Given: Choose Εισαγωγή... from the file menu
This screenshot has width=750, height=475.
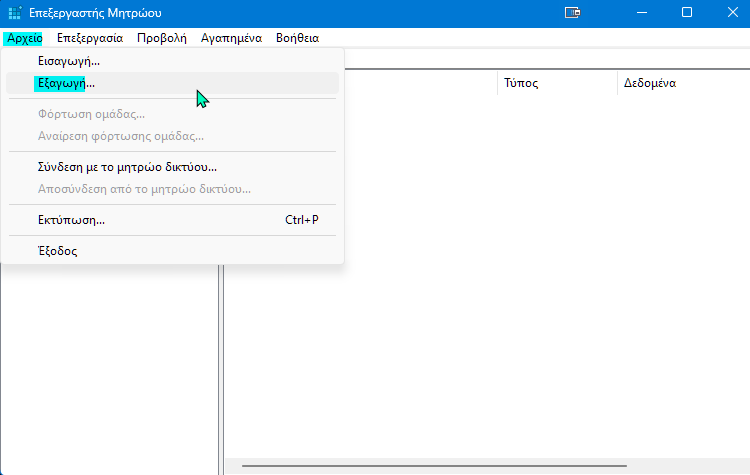Looking at the screenshot, I should (x=69, y=61).
